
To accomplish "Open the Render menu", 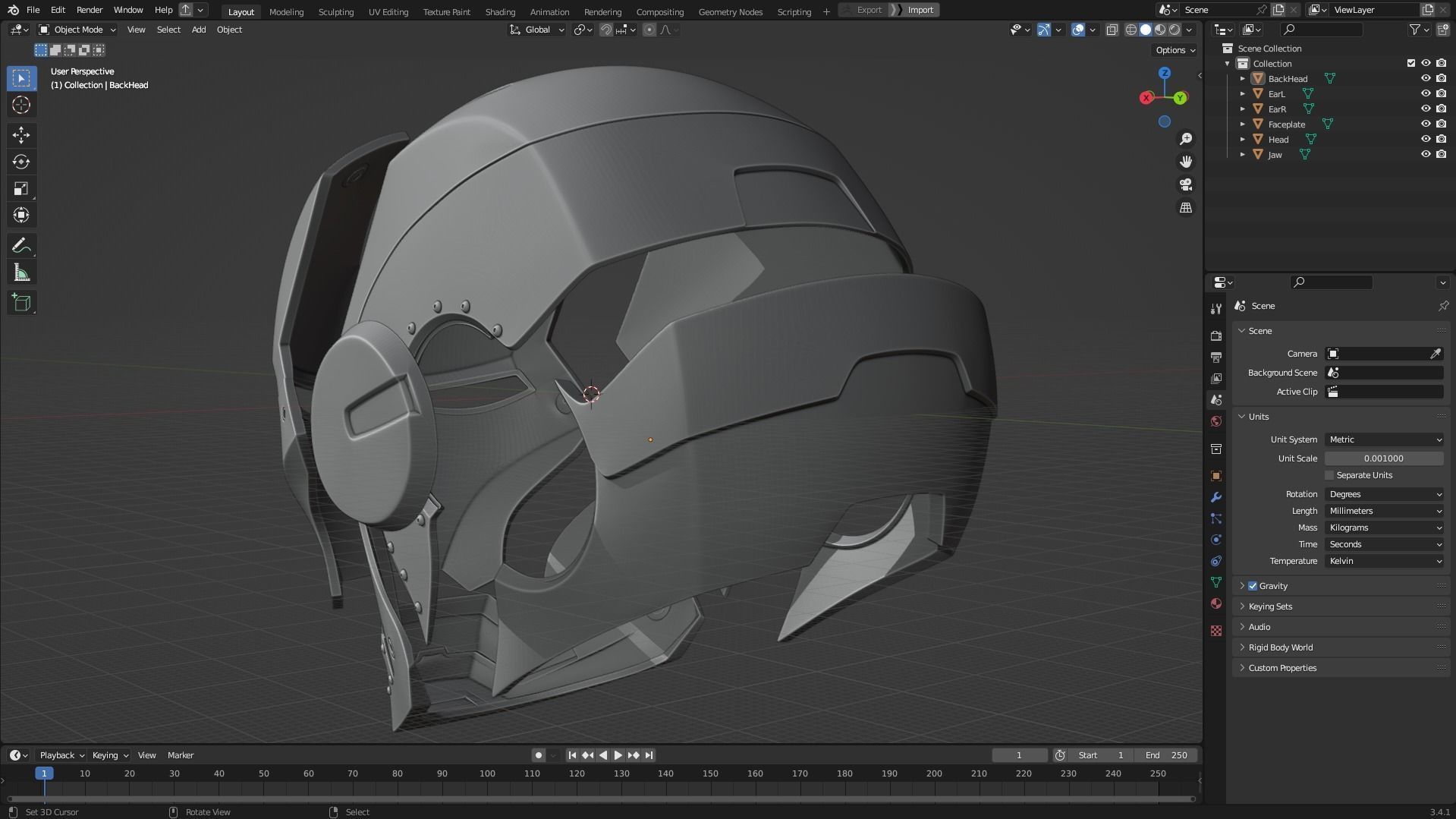I will point(90,10).
